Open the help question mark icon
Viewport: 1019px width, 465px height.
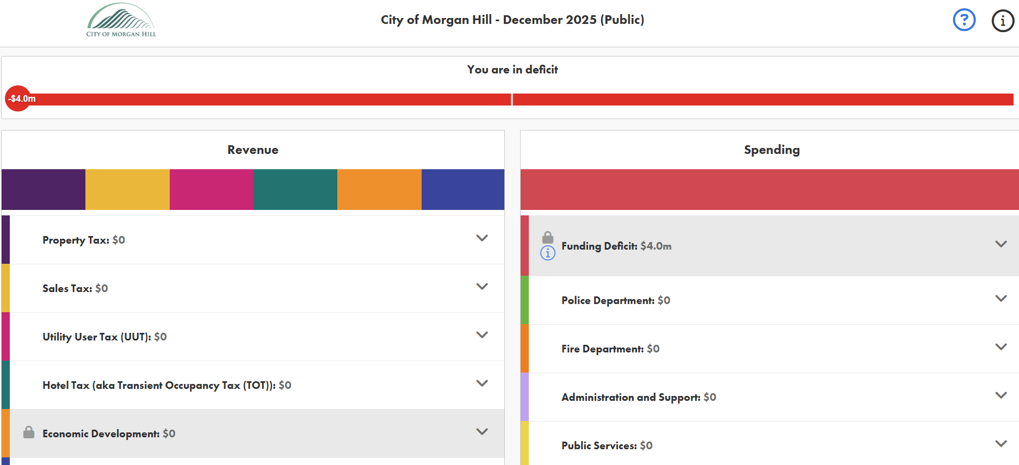click(963, 20)
